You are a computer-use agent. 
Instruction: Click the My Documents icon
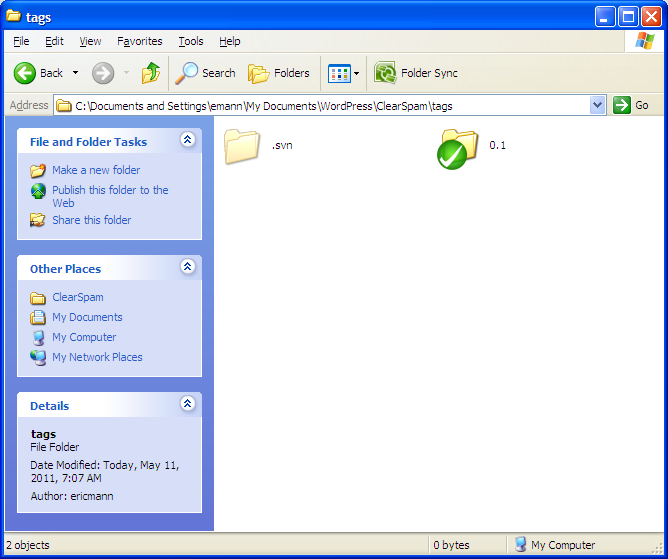[x=38, y=317]
